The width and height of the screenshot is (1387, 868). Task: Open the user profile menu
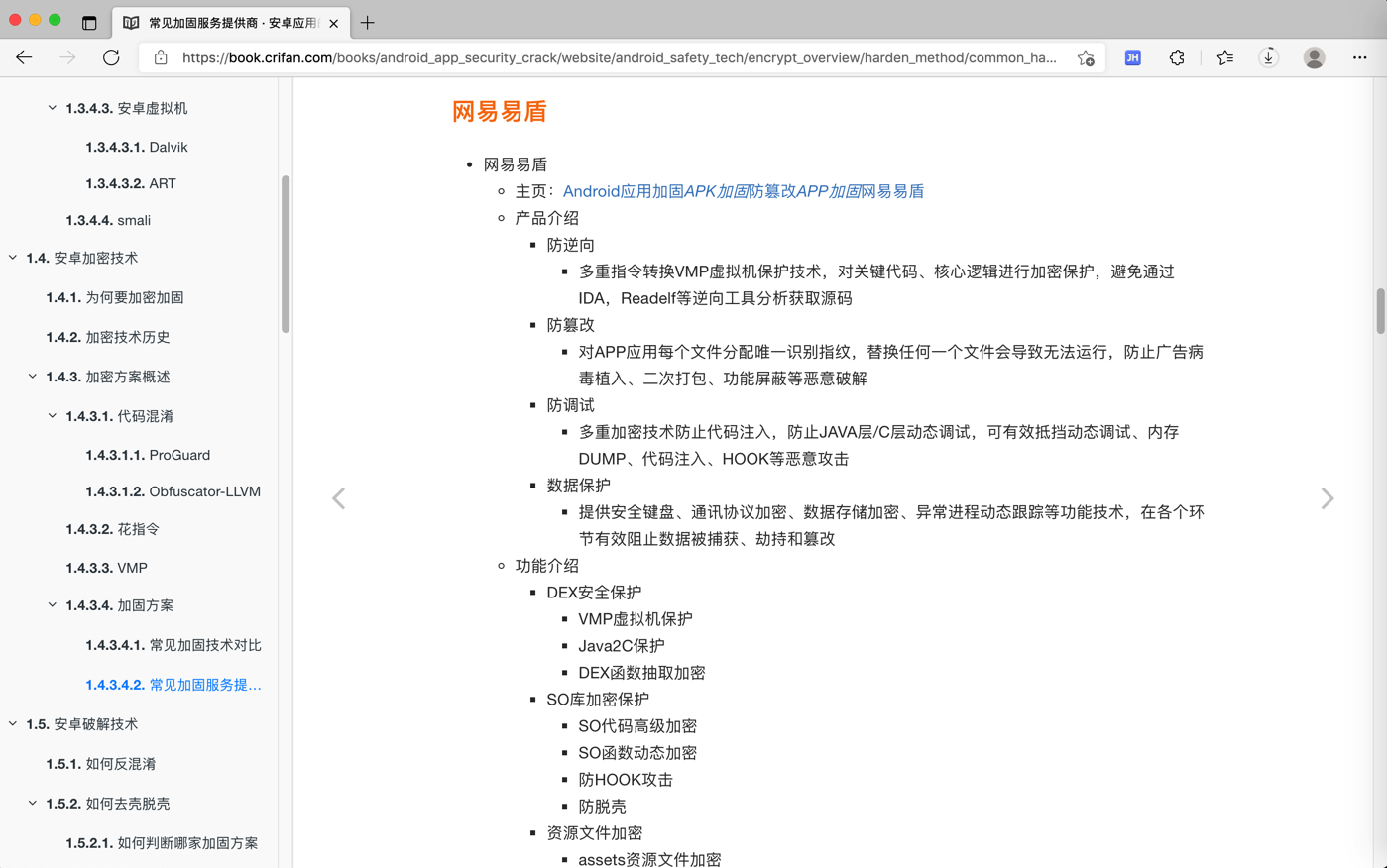pyautogui.click(x=1315, y=57)
